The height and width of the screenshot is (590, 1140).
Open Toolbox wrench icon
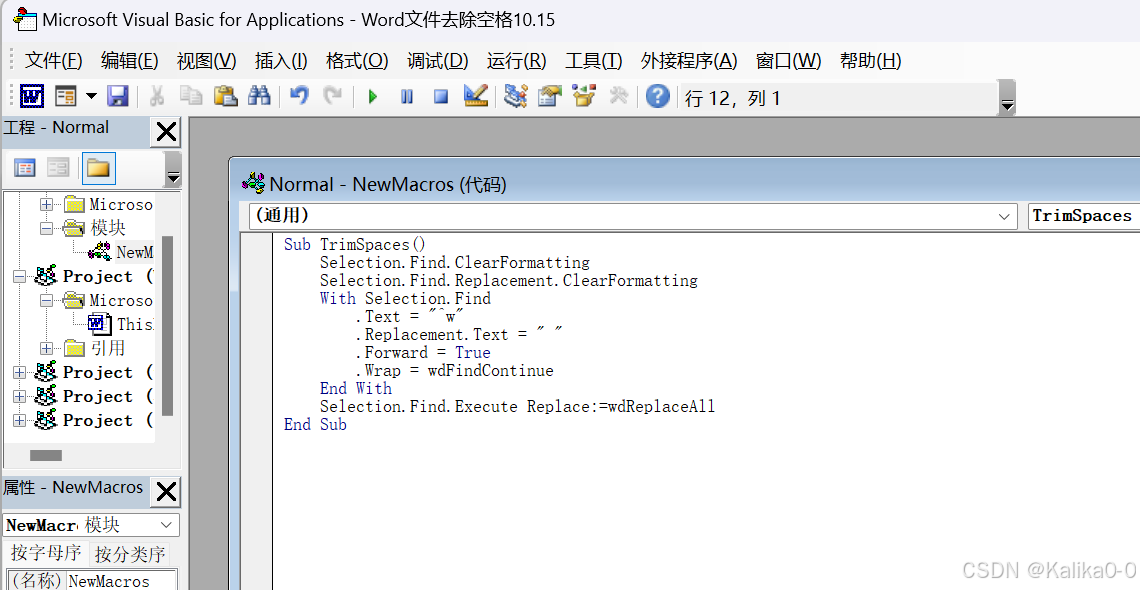pos(618,96)
